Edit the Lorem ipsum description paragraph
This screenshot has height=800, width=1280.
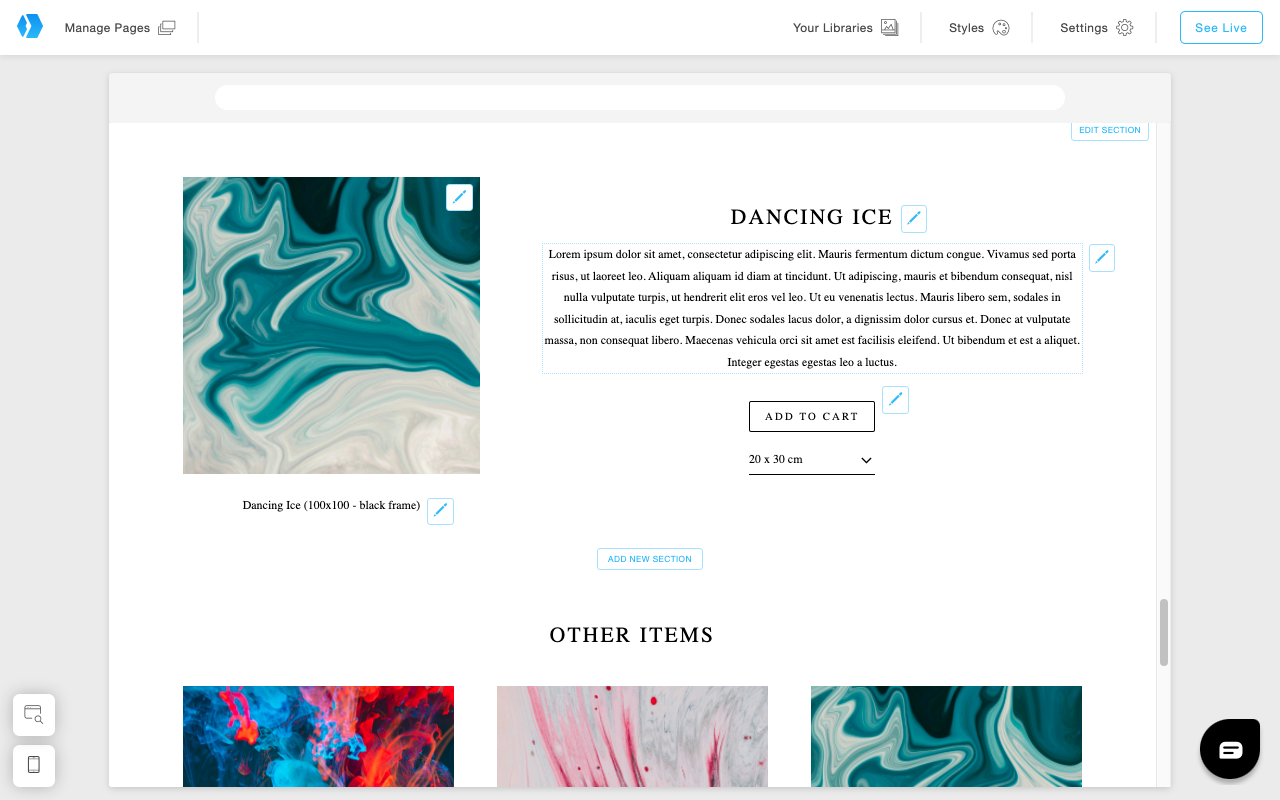pyautogui.click(x=1102, y=258)
